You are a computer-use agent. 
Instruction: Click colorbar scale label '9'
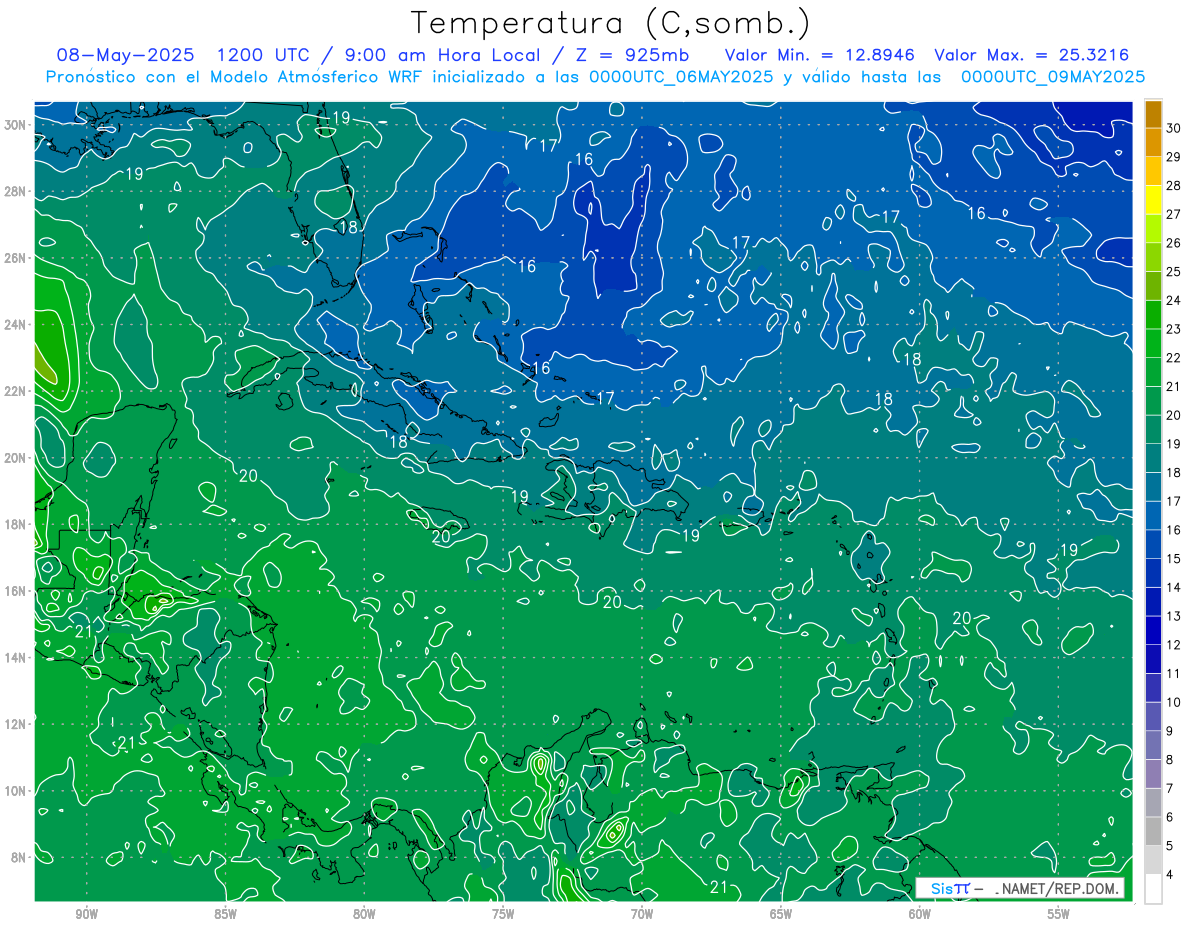pyautogui.click(x=1170, y=731)
